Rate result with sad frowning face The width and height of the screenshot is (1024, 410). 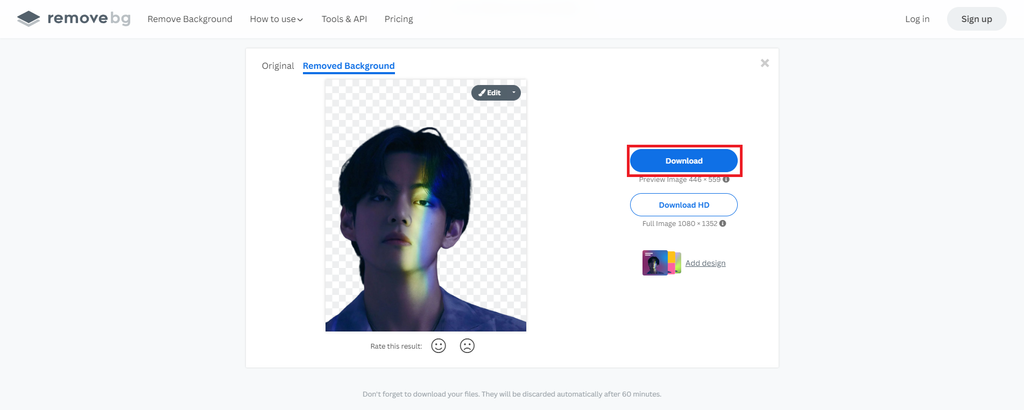[x=467, y=346]
